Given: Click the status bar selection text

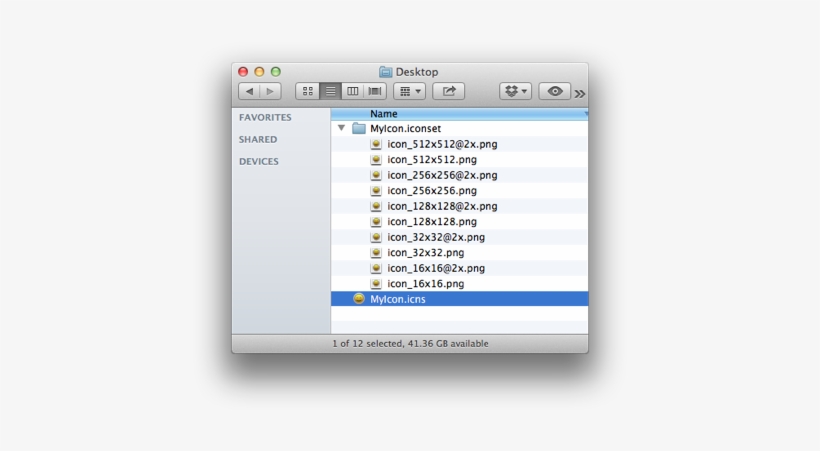Looking at the screenshot, I should click(x=410, y=344).
